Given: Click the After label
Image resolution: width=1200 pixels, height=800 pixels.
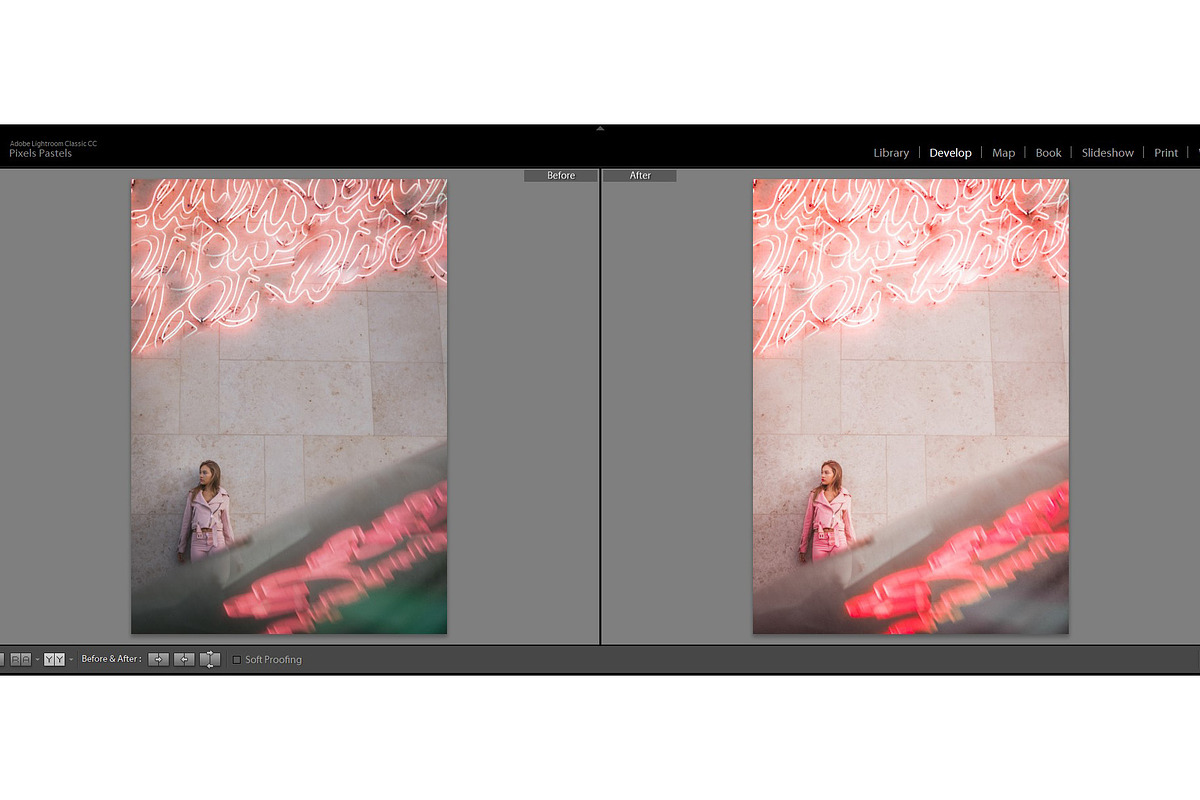Looking at the screenshot, I should [640, 176].
